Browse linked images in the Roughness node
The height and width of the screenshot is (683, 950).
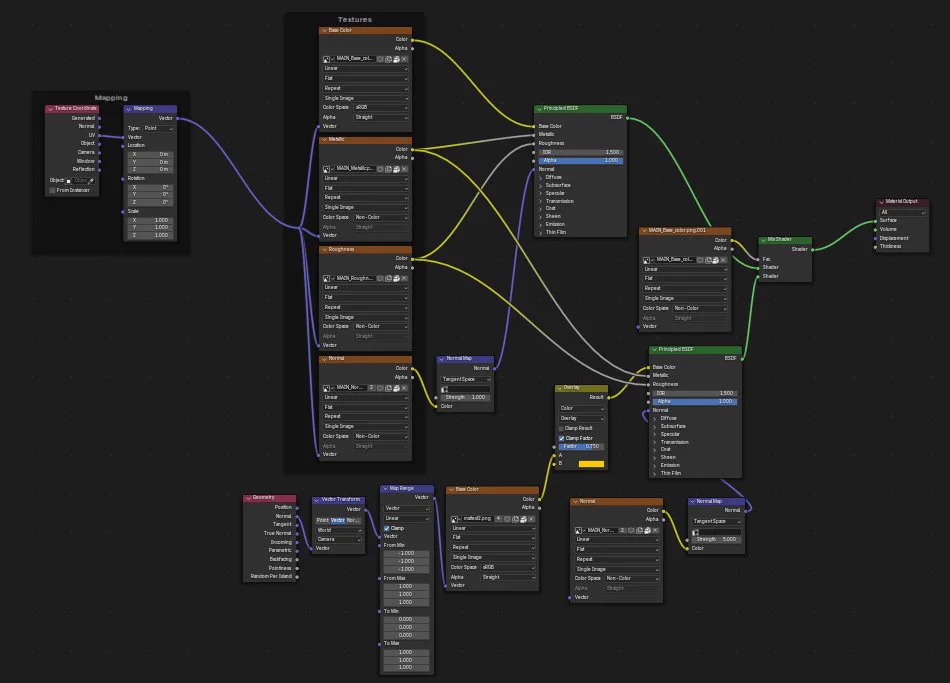pyautogui.click(x=327, y=278)
